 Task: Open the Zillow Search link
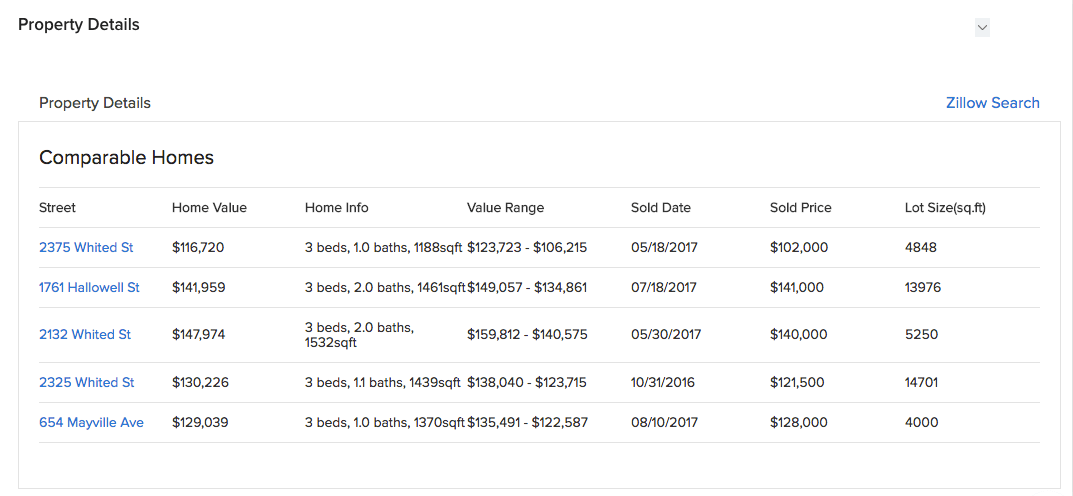(x=992, y=103)
